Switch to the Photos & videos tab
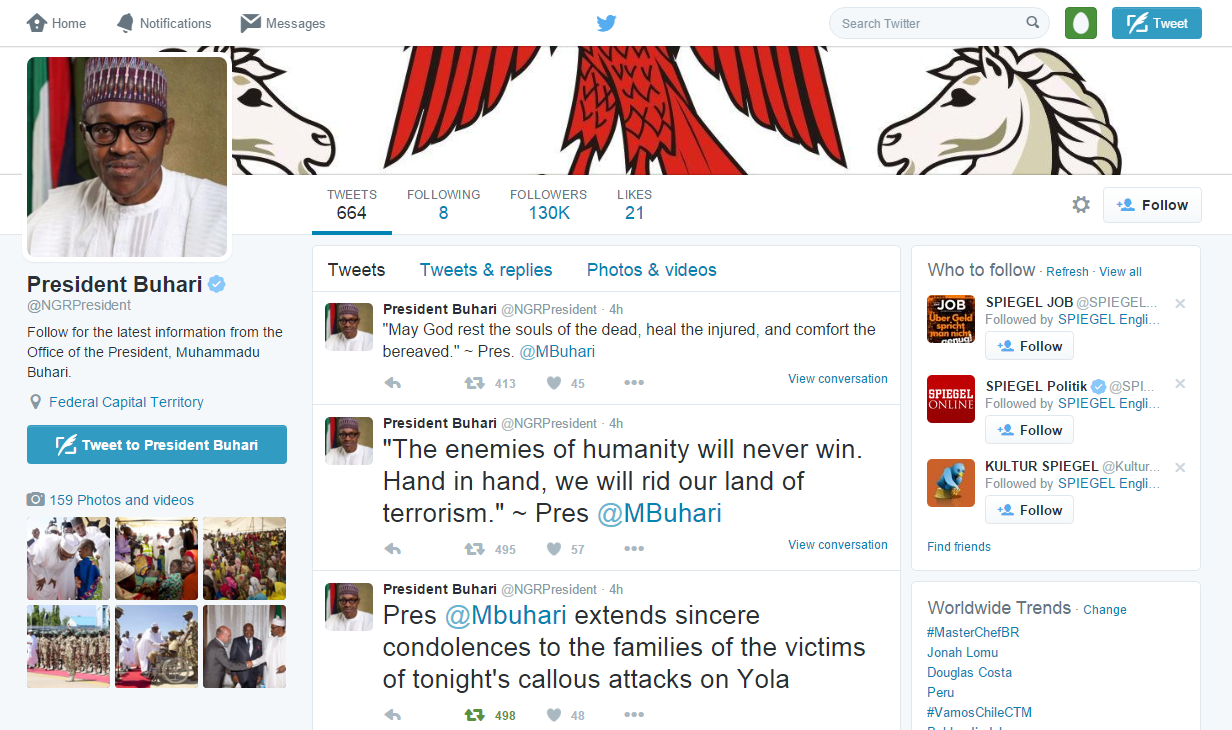1232x730 pixels. click(x=652, y=270)
